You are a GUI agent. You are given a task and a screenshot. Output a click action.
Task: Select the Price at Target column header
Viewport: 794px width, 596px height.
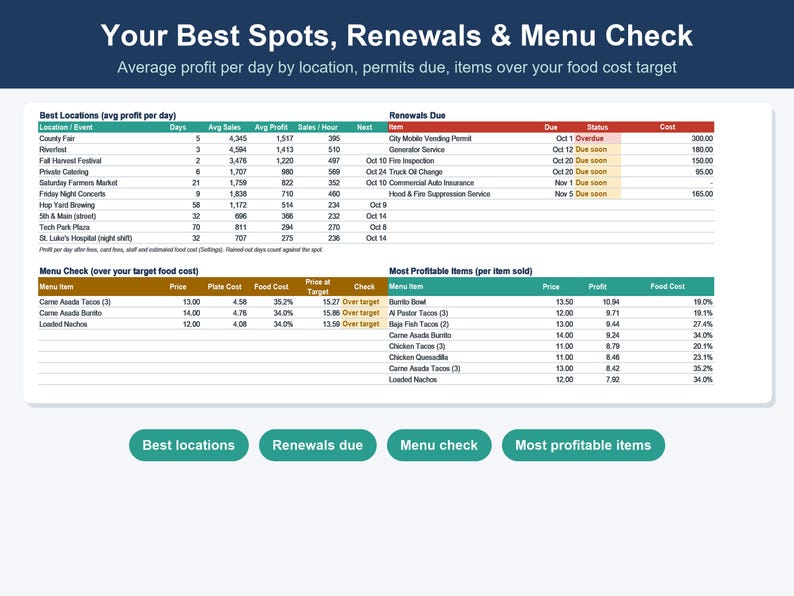[317, 287]
